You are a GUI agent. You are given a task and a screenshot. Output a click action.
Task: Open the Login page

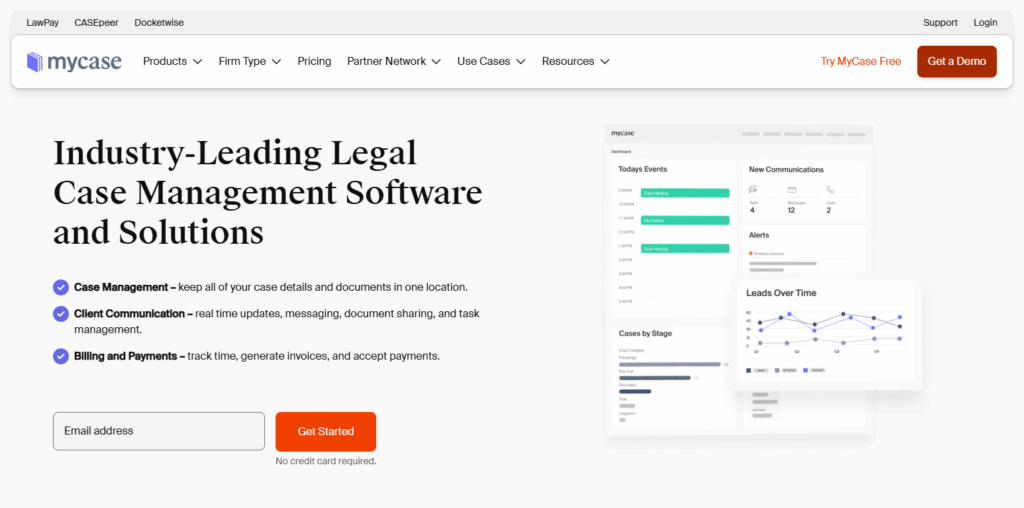pyautogui.click(x=985, y=22)
